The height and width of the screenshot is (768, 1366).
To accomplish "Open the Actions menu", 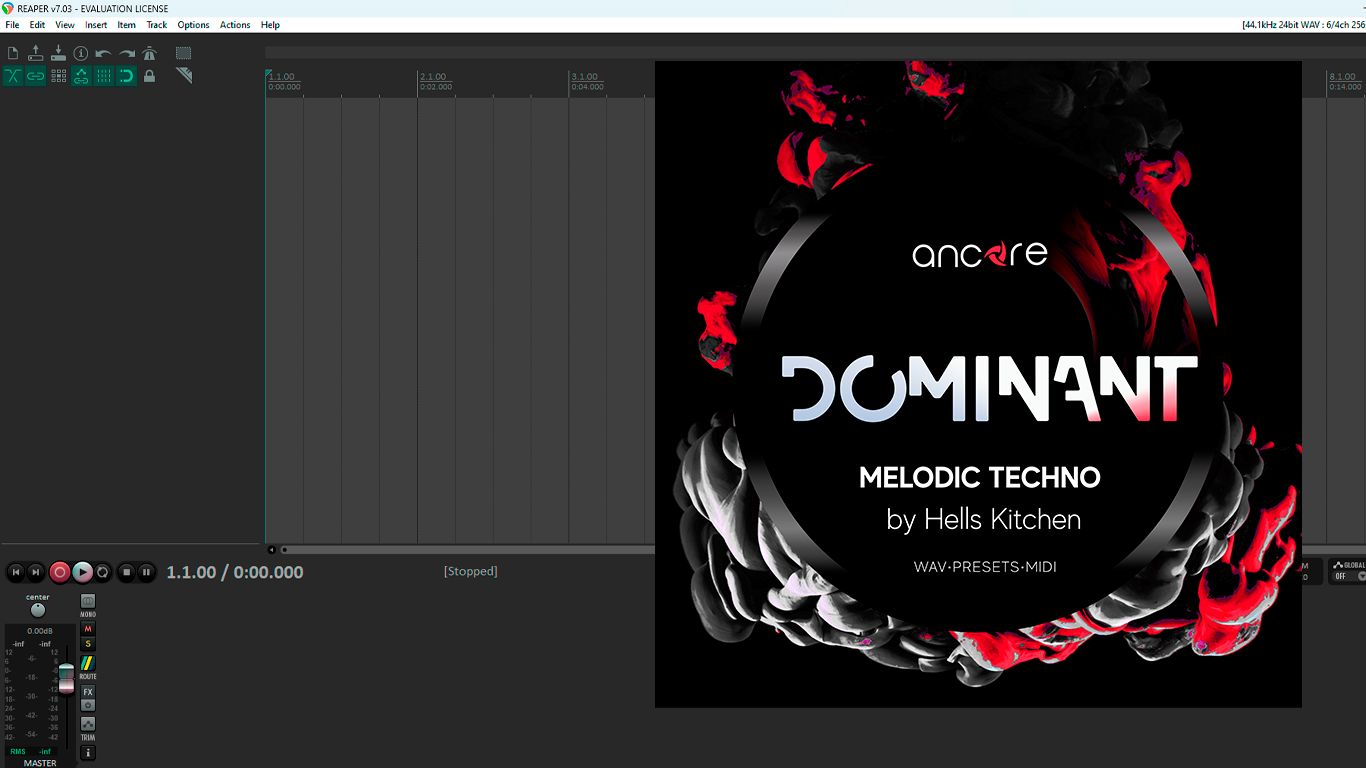I will tap(235, 25).
